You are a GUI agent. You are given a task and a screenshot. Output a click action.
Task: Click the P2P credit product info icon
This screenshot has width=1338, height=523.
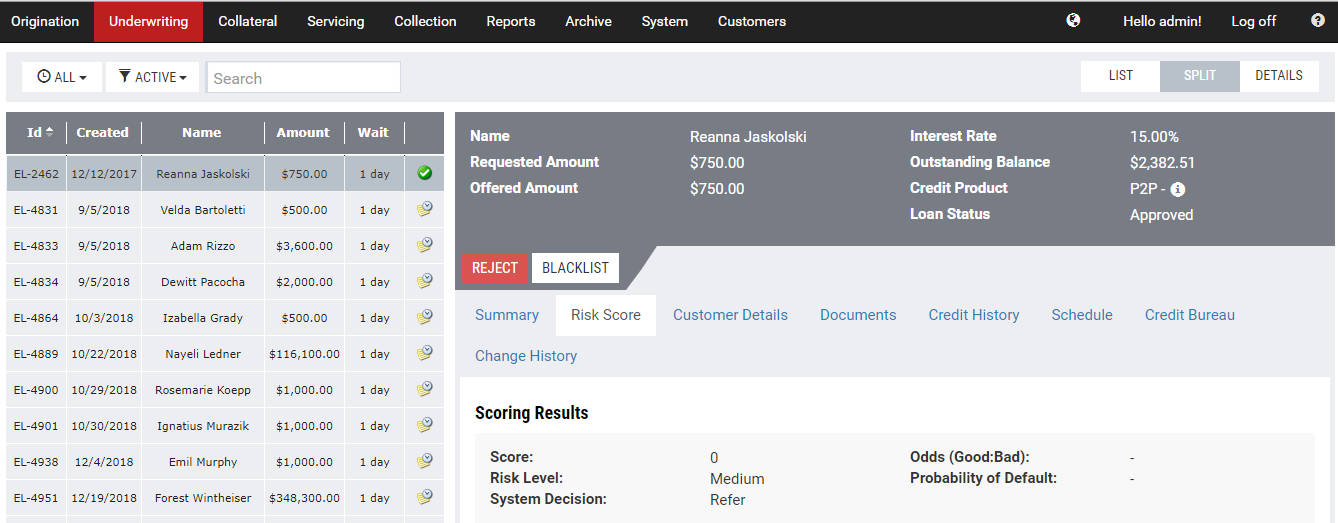point(1177,189)
